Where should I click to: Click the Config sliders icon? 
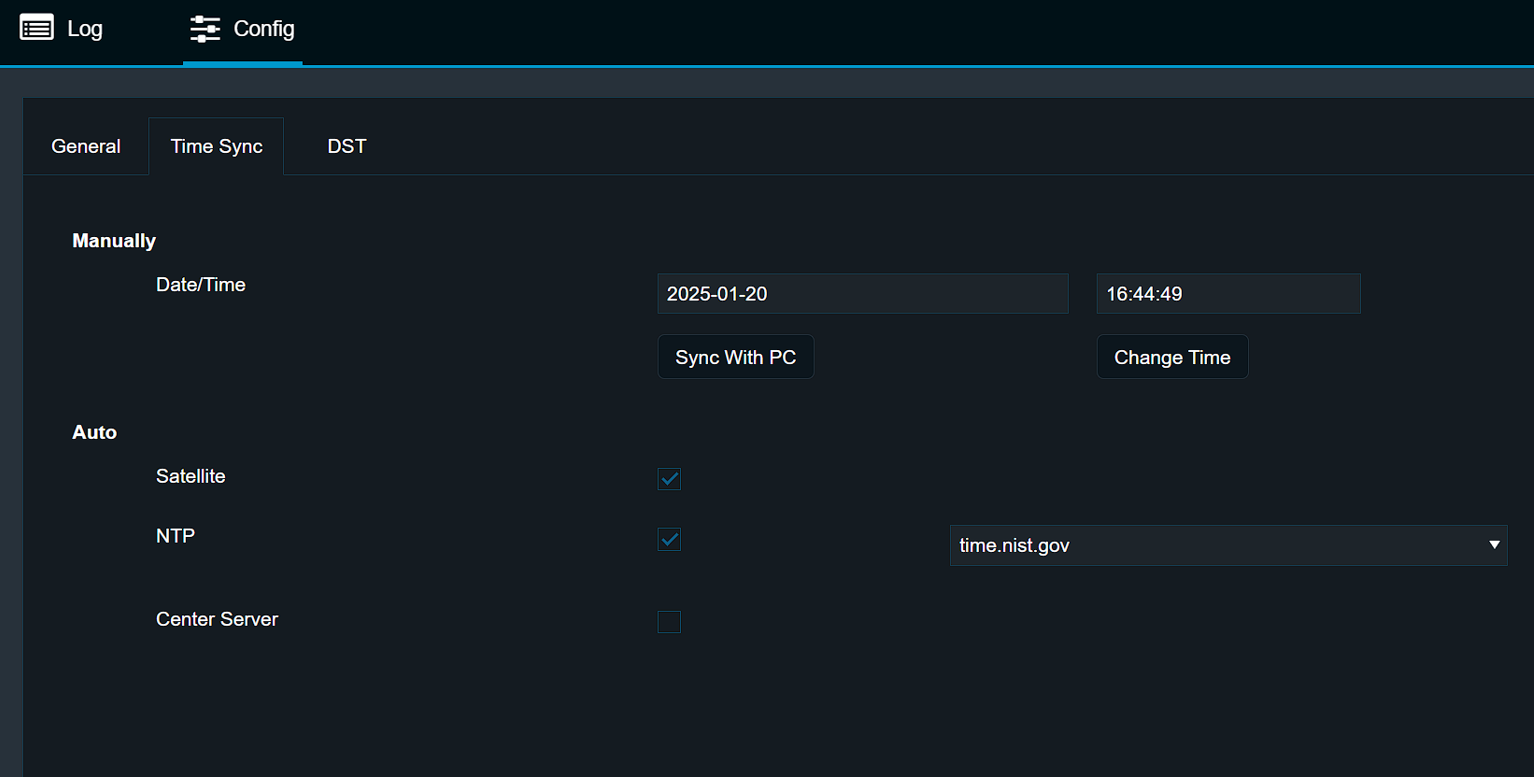click(x=205, y=29)
